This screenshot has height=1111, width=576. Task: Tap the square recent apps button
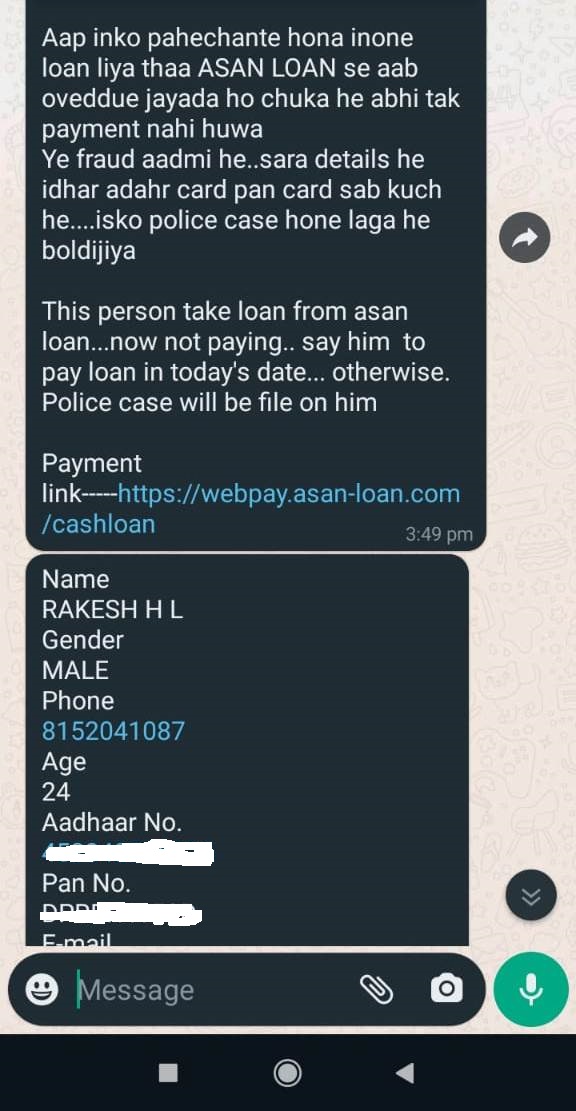click(168, 1073)
